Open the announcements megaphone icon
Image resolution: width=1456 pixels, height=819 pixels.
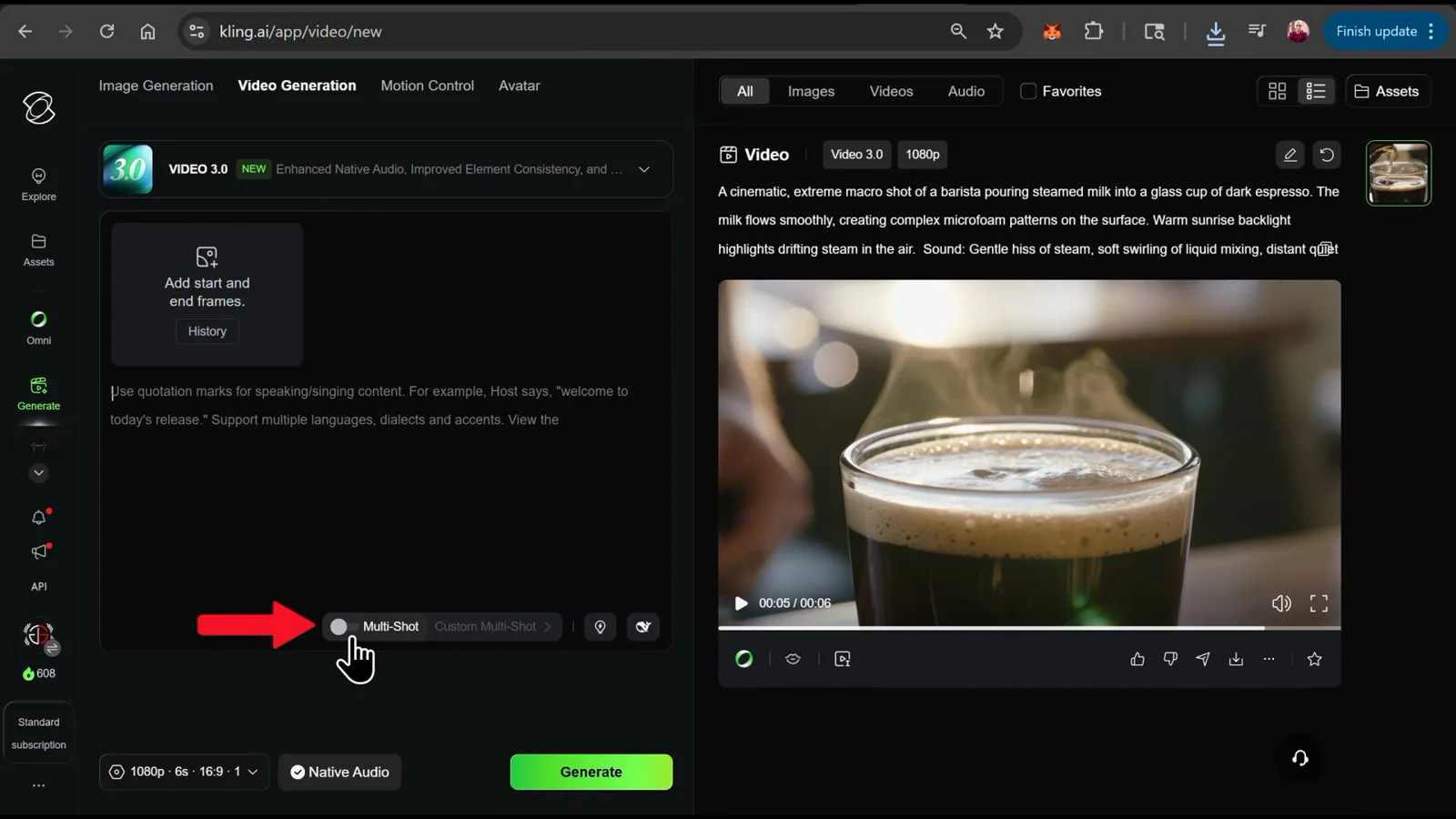tap(38, 551)
